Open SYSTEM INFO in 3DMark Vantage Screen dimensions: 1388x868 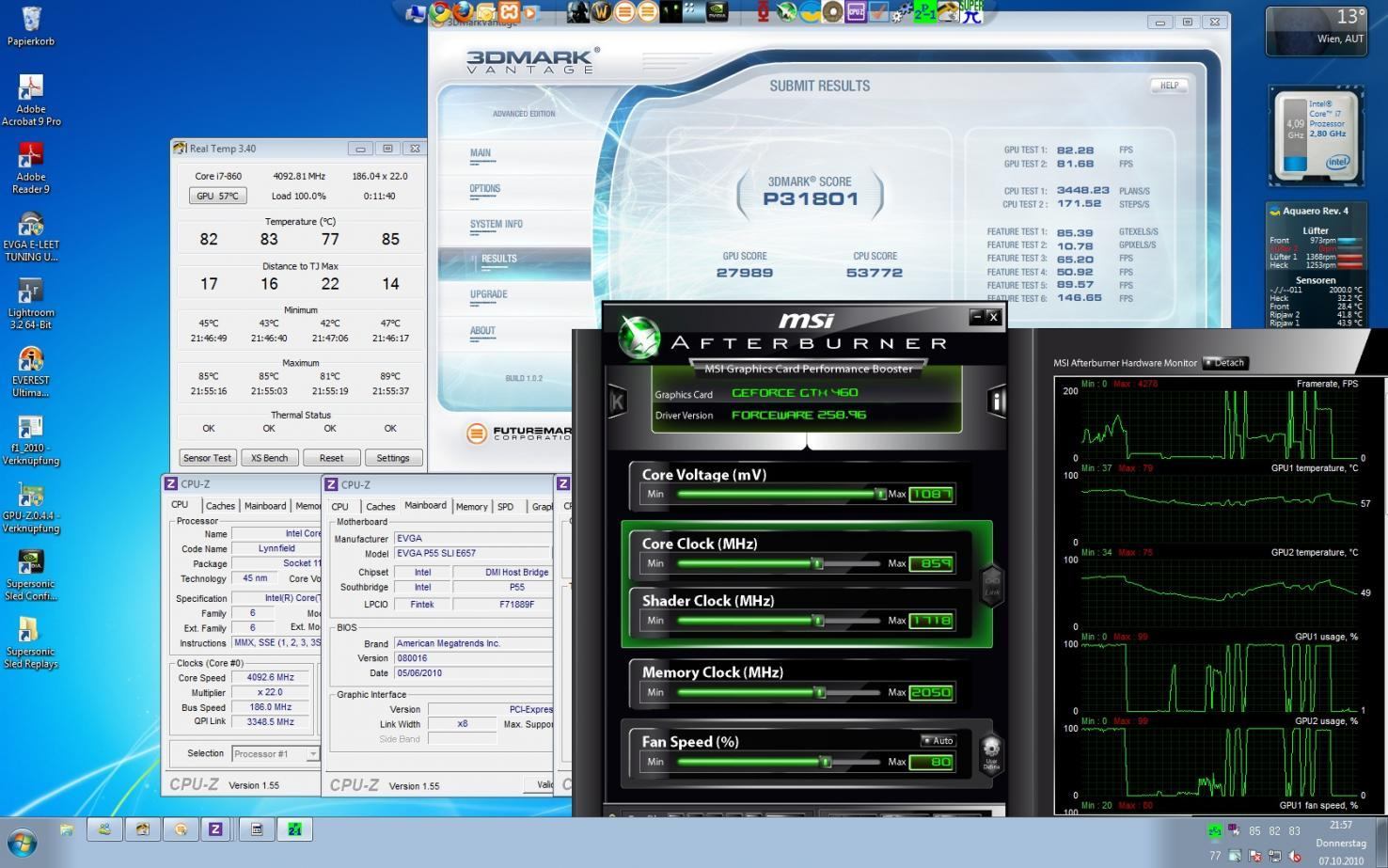497,224
